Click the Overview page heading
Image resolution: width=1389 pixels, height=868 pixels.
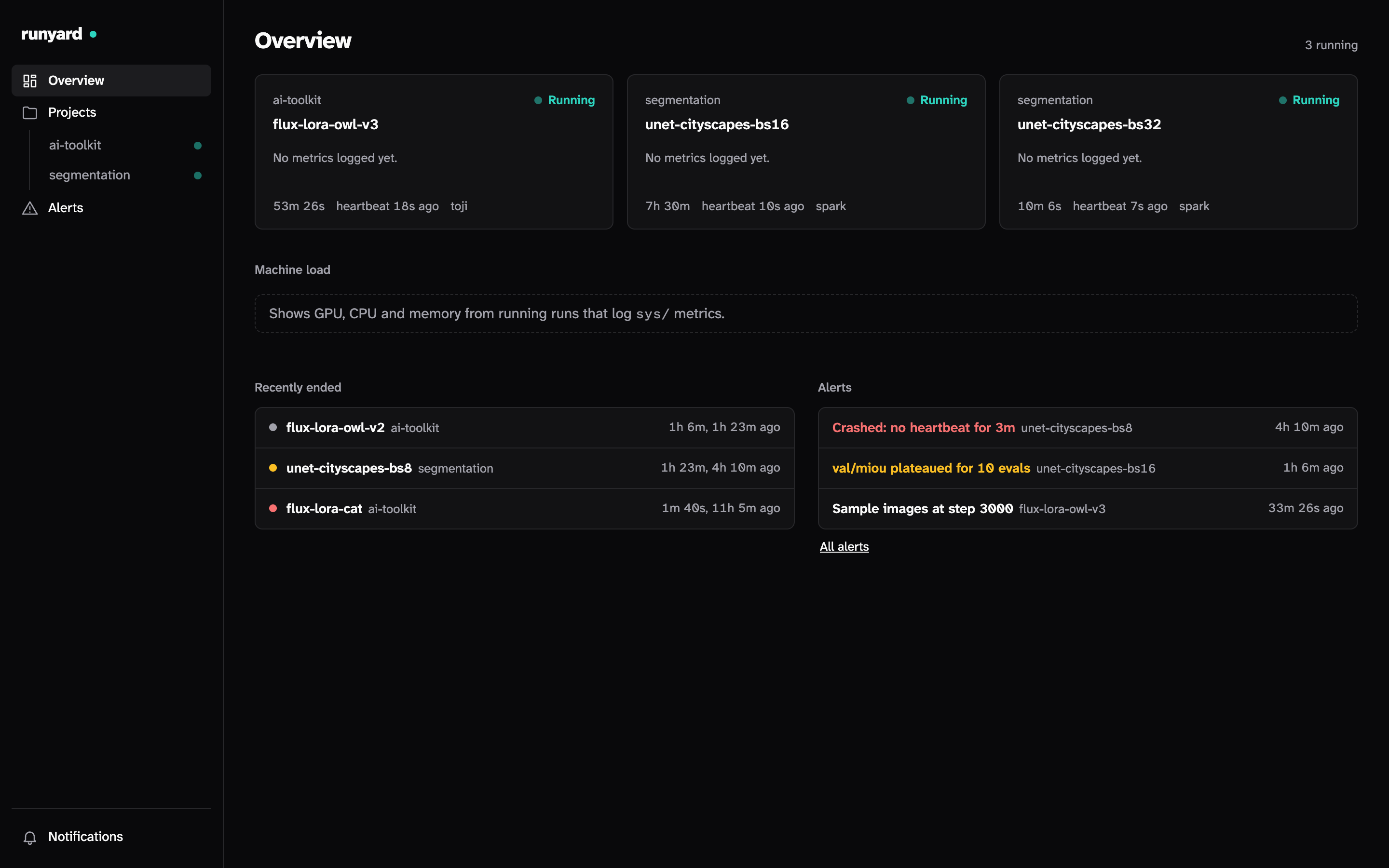coord(303,41)
